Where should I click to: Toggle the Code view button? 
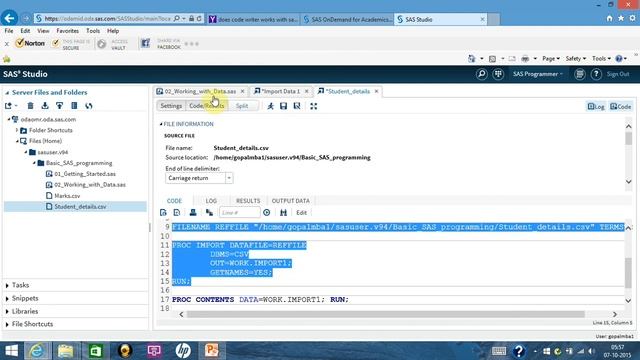[x=620, y=107]
